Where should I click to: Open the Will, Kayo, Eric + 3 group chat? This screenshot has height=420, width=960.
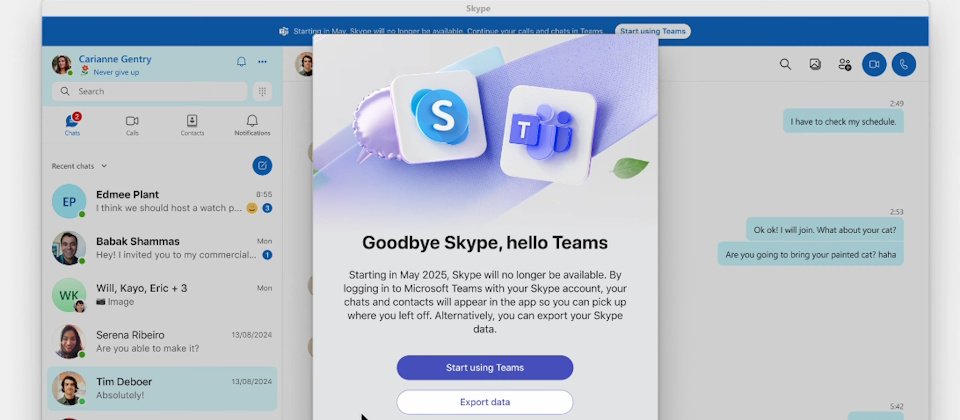point(162,294)
